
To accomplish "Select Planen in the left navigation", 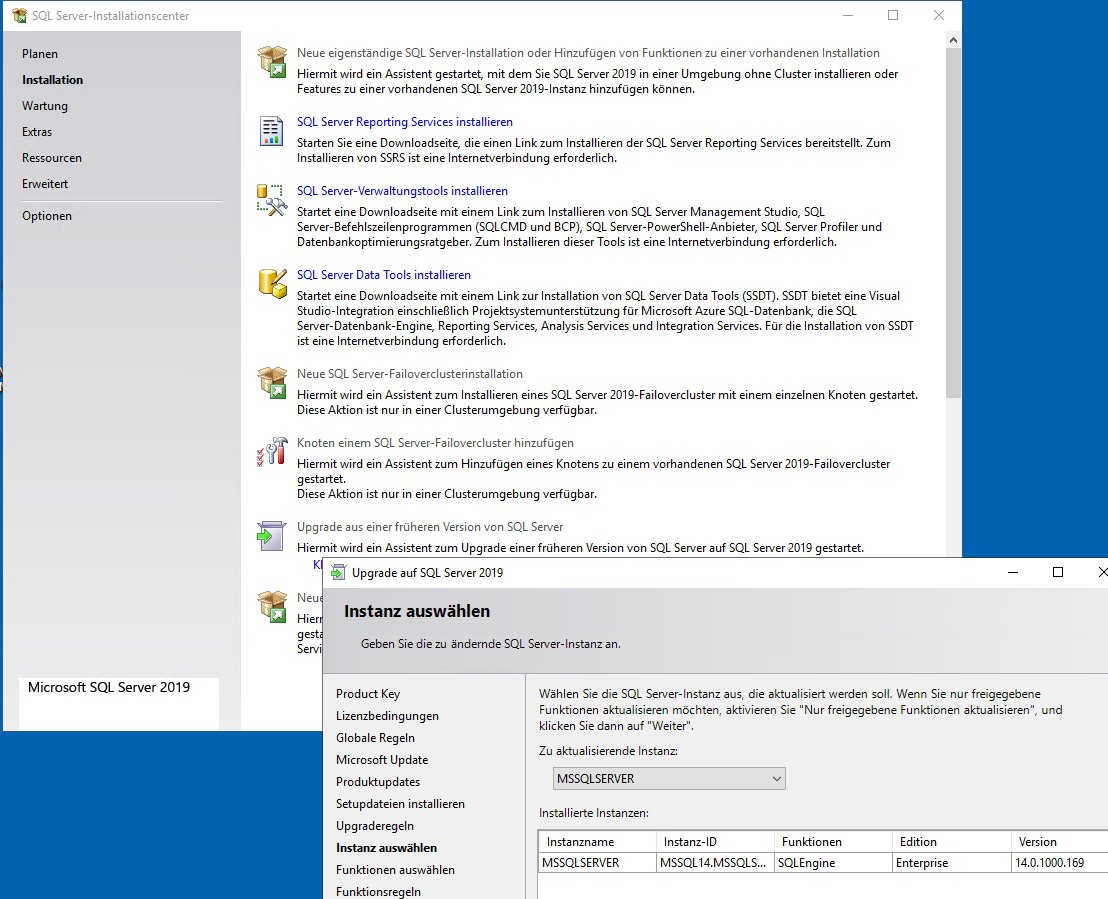I will pos(40,54).
